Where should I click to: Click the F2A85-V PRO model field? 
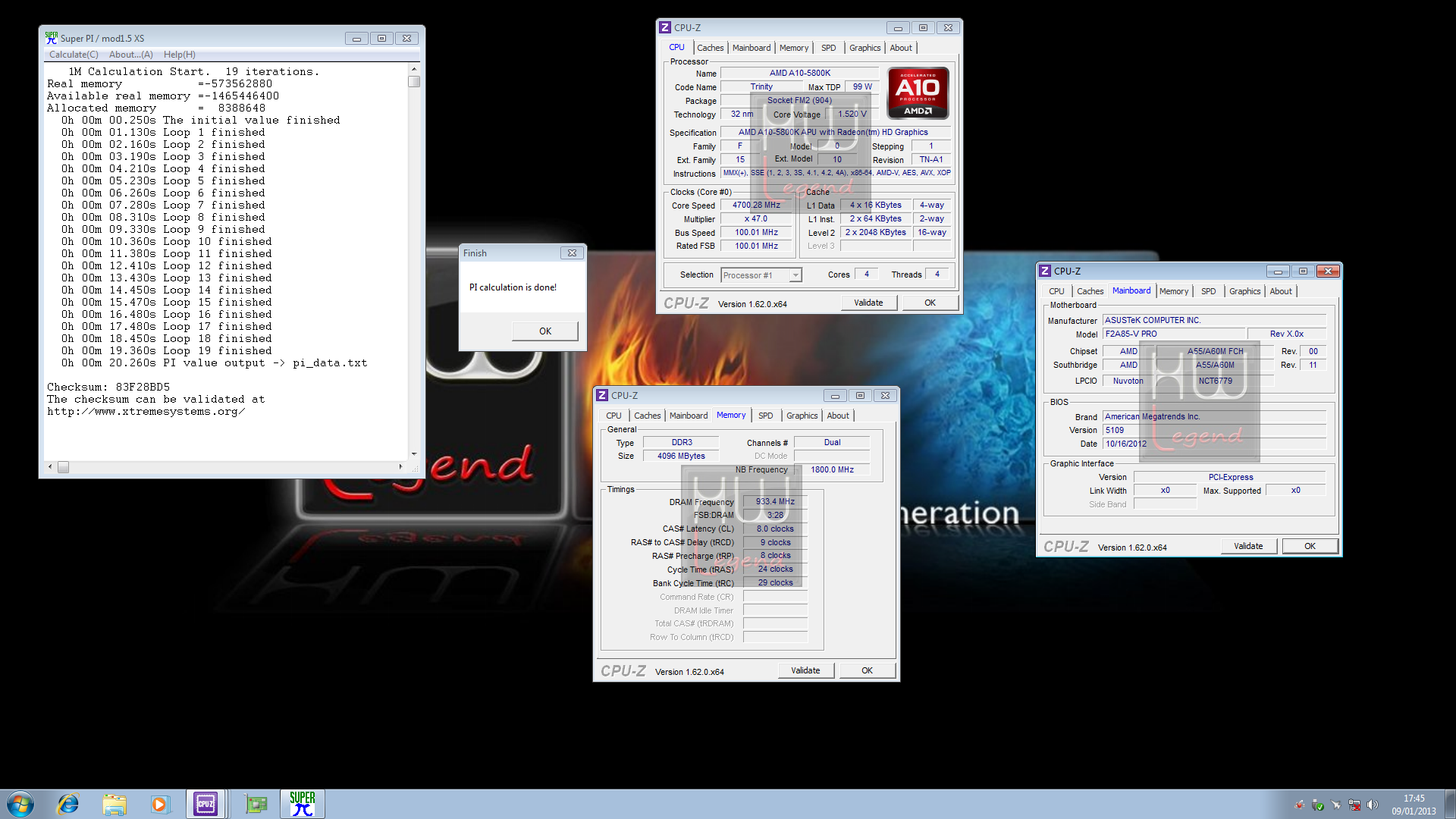coord(1174,334)
